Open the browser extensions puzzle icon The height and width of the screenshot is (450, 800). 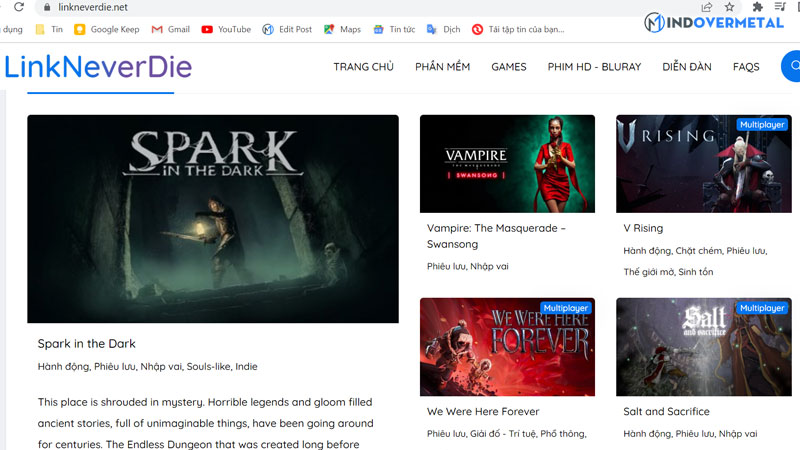point(757,7)
